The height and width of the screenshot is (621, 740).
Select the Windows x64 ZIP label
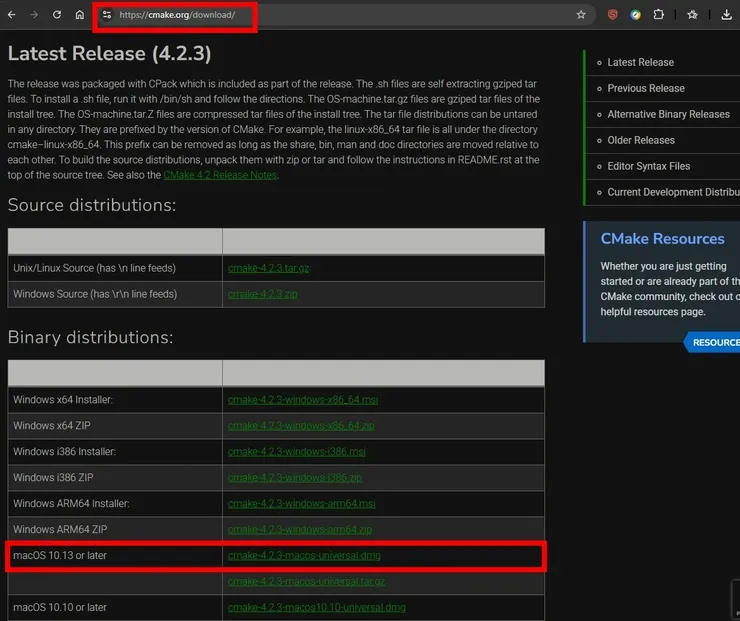pos(52,426)
